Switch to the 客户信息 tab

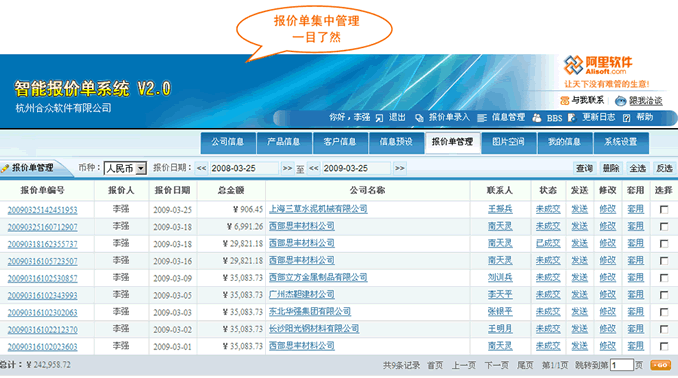coord(340,143)
